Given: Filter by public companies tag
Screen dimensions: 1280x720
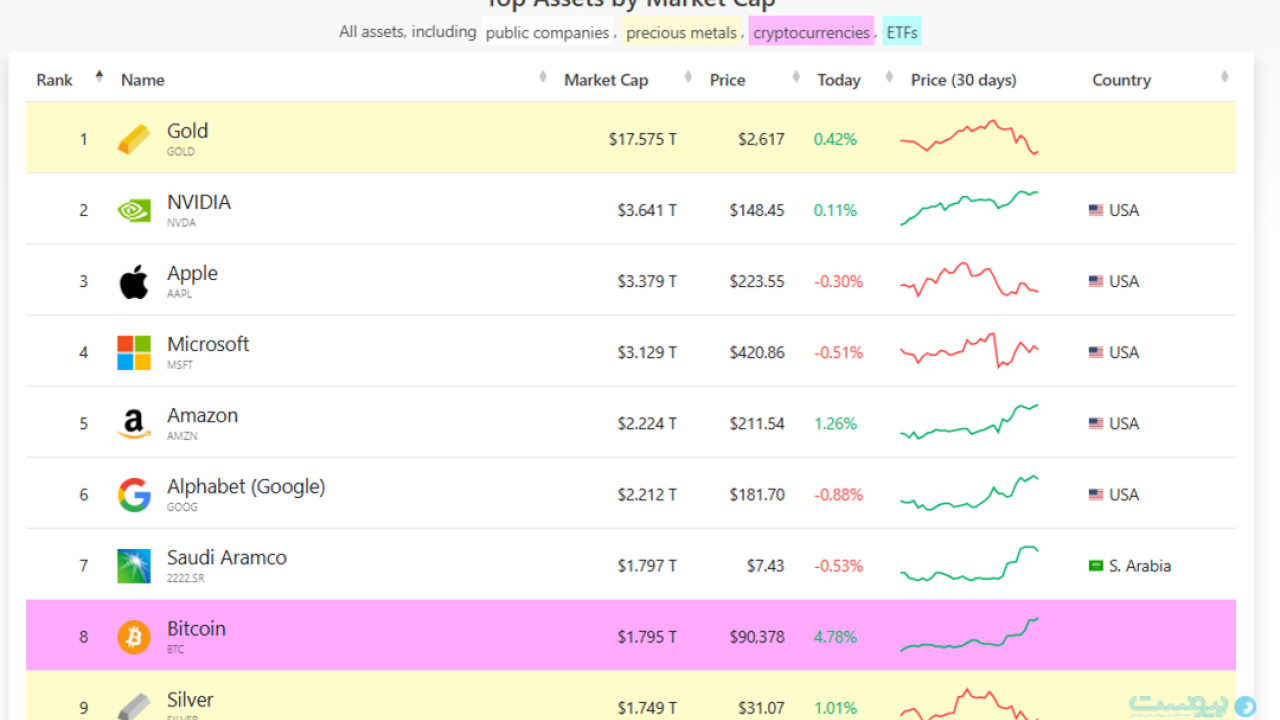Looking at the screenshot, I should pos(547,33).
